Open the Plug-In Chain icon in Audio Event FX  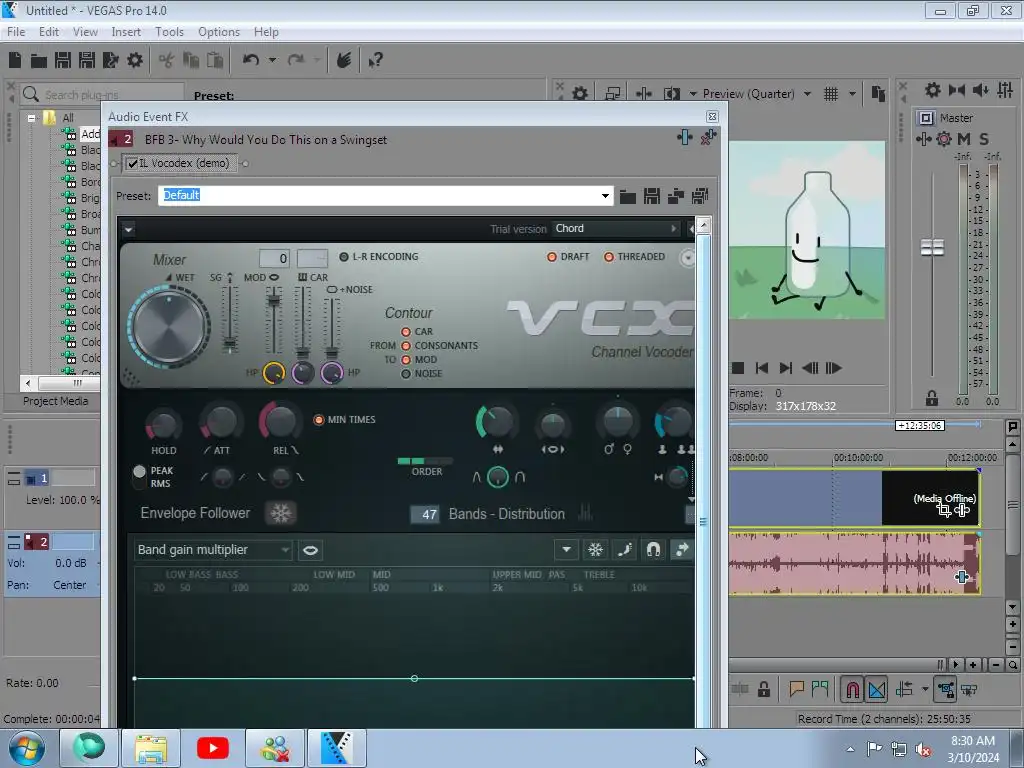click(x=684, y=137)
